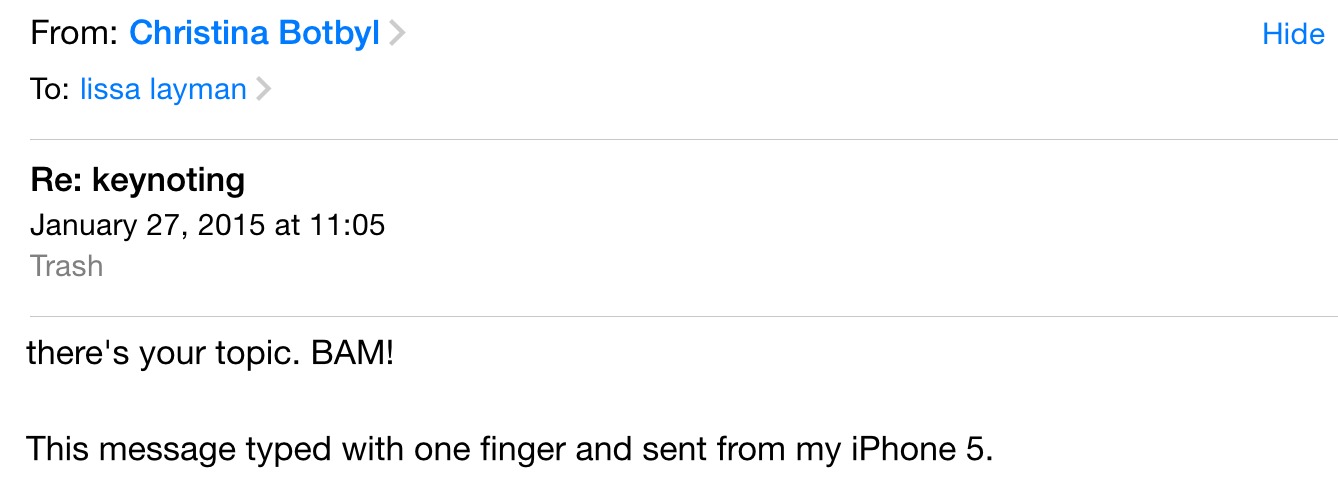
Task: Click the last name "Botbyl"
Action: 329,34
